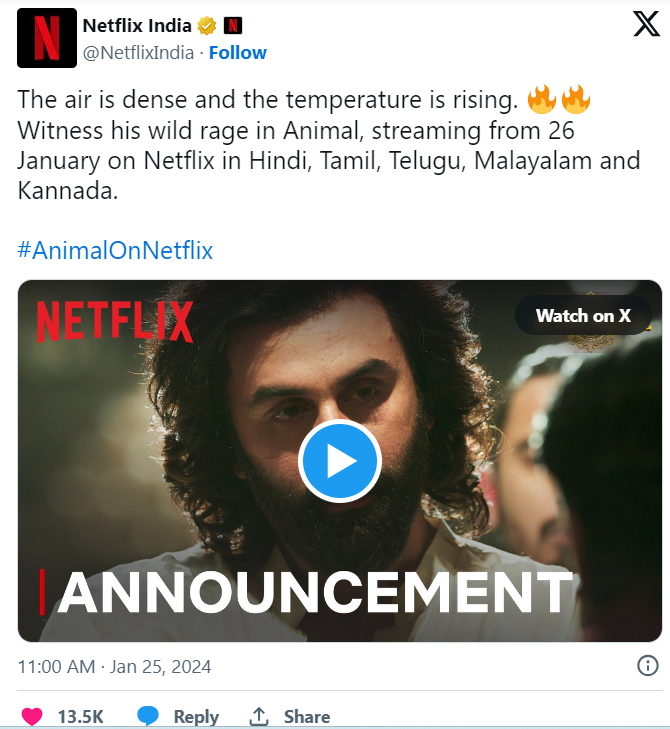Screen dimensions: 670x729
Task: Open the tweet info icon
Action: 647,666
